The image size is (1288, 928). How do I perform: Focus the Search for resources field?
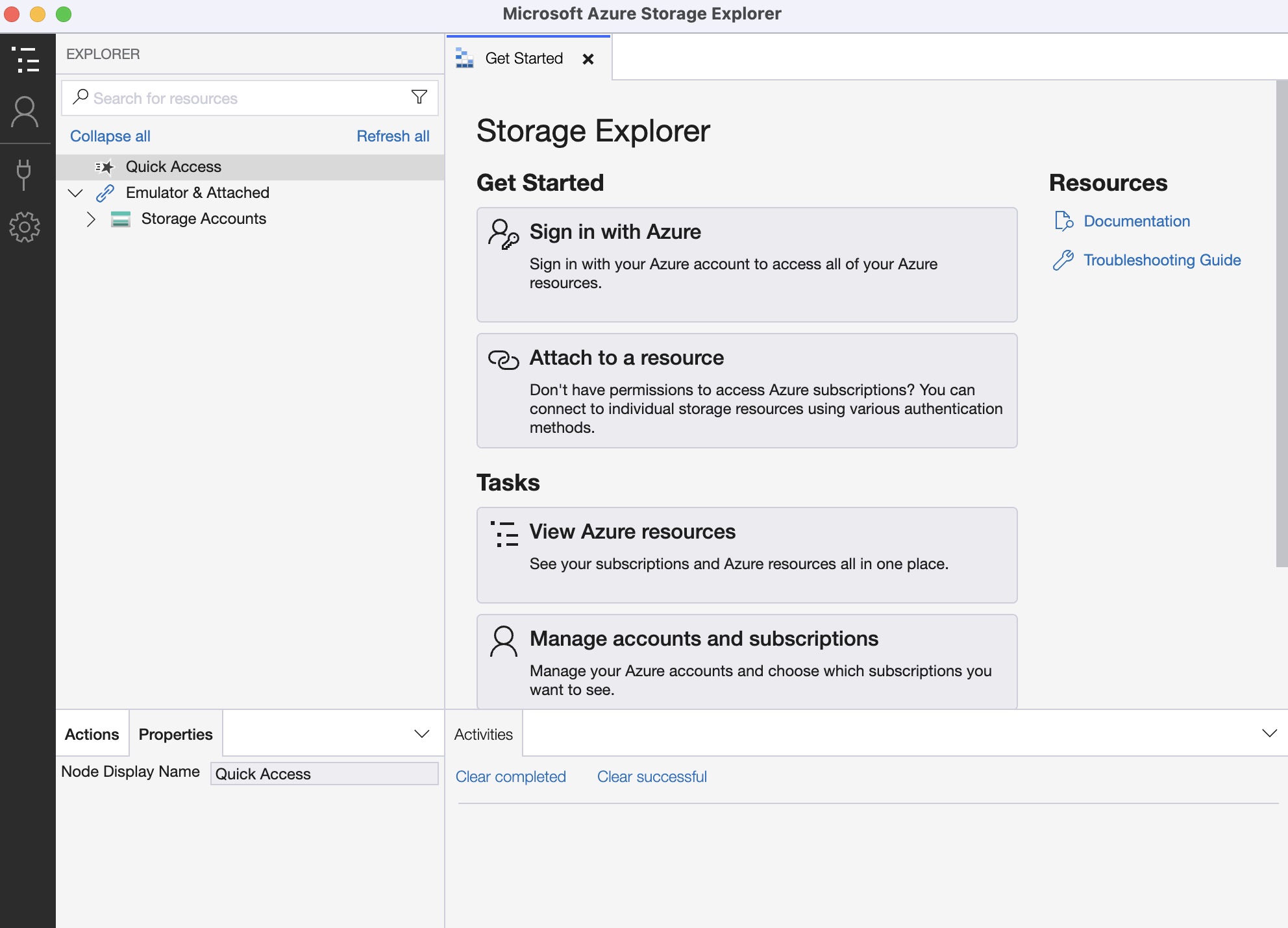pyautogui.click(x=250, y=98)
